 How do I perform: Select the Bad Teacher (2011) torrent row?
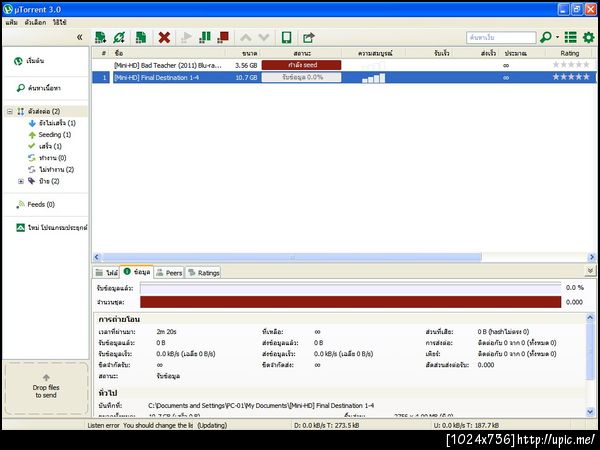[344, 65]
